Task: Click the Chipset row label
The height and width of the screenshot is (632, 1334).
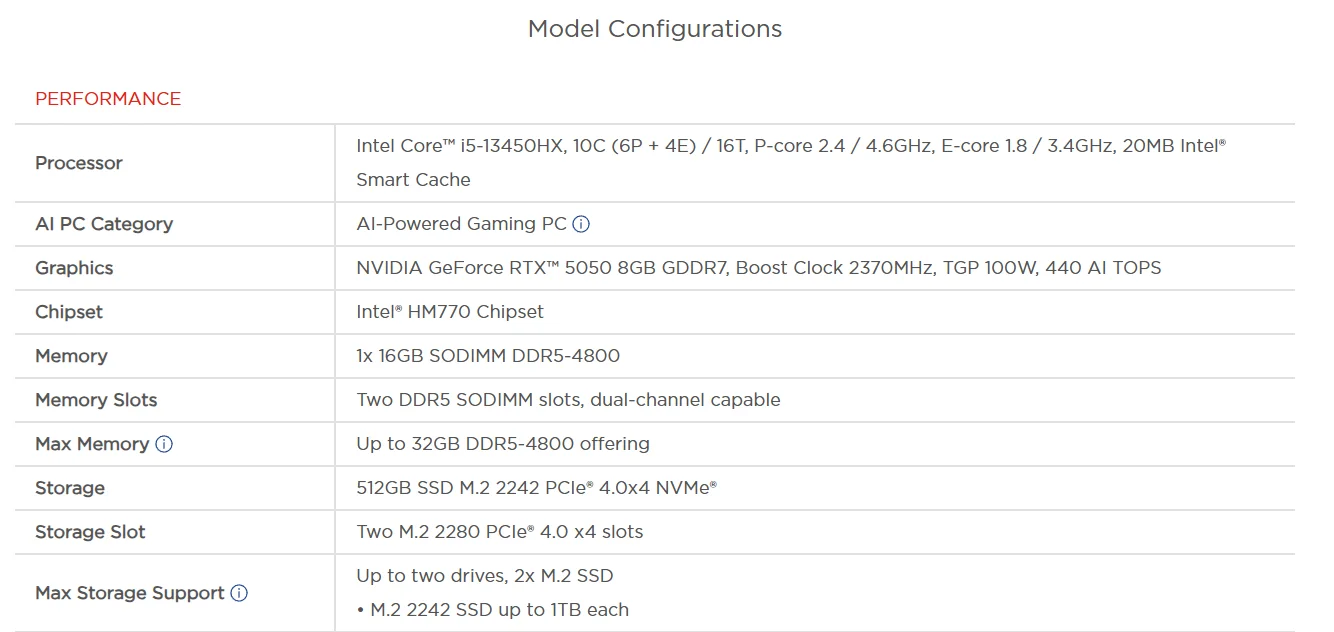Action: (69, 312)
